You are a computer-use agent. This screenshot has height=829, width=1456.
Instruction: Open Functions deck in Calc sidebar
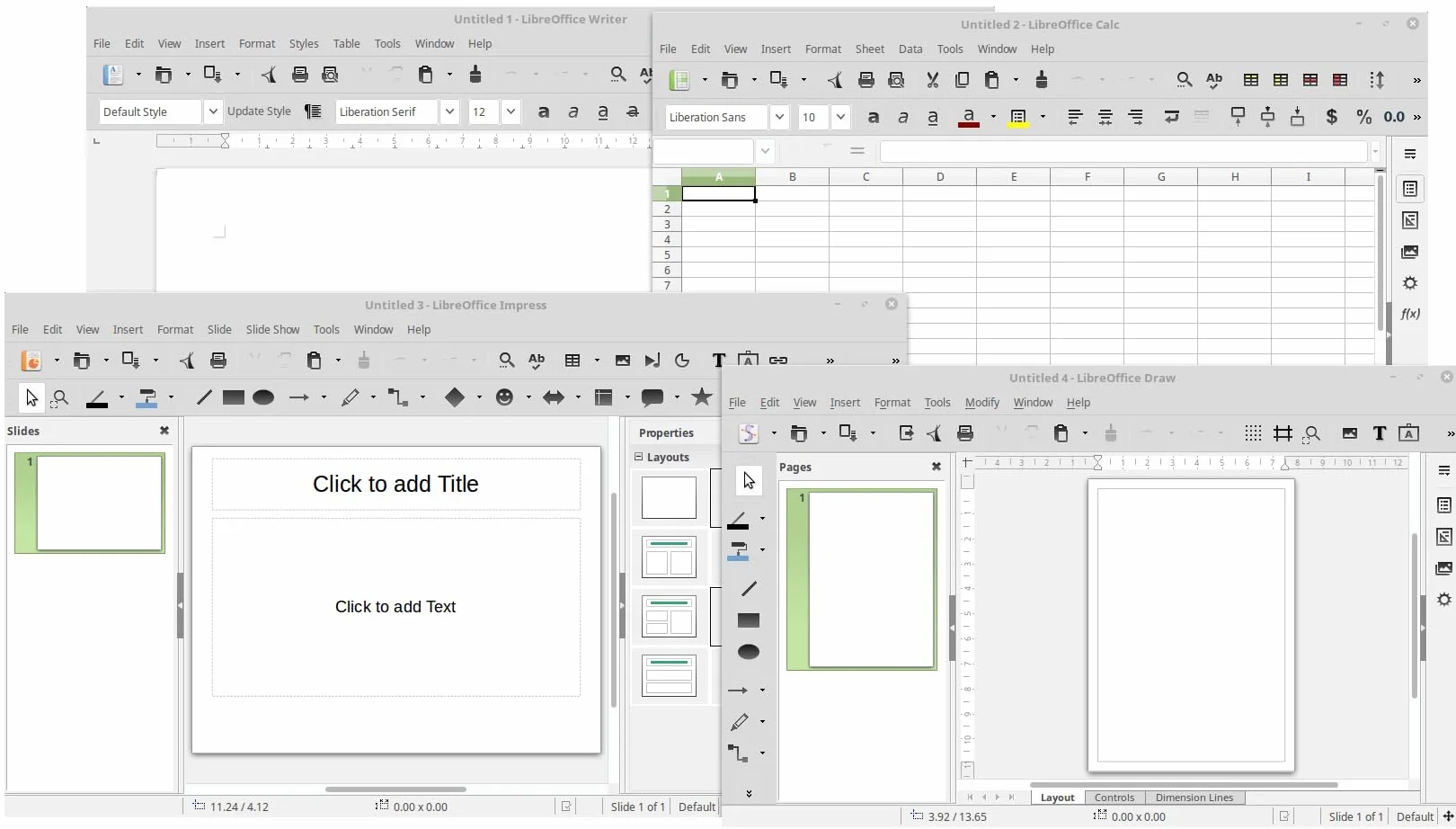point(1410,314)
